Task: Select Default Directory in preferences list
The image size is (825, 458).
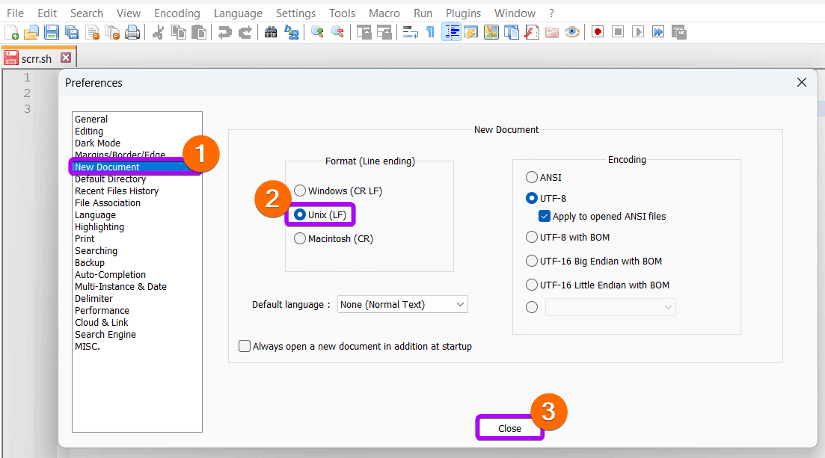Action: click(x=110, y=179)
